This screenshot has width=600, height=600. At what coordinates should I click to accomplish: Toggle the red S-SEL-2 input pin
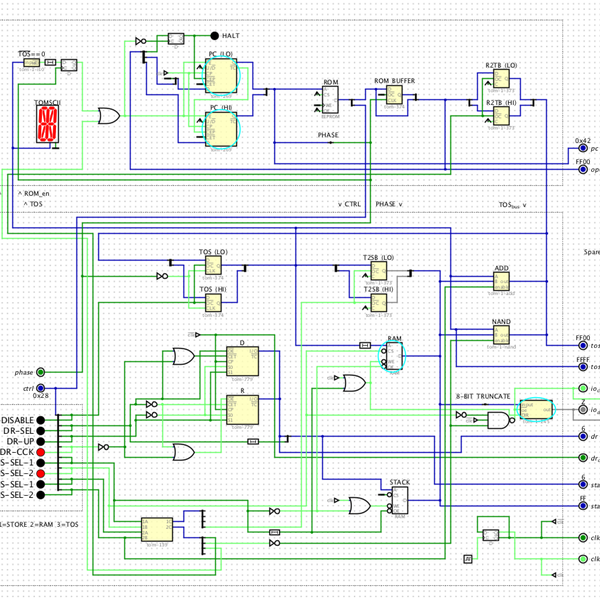tap(41, 474)
